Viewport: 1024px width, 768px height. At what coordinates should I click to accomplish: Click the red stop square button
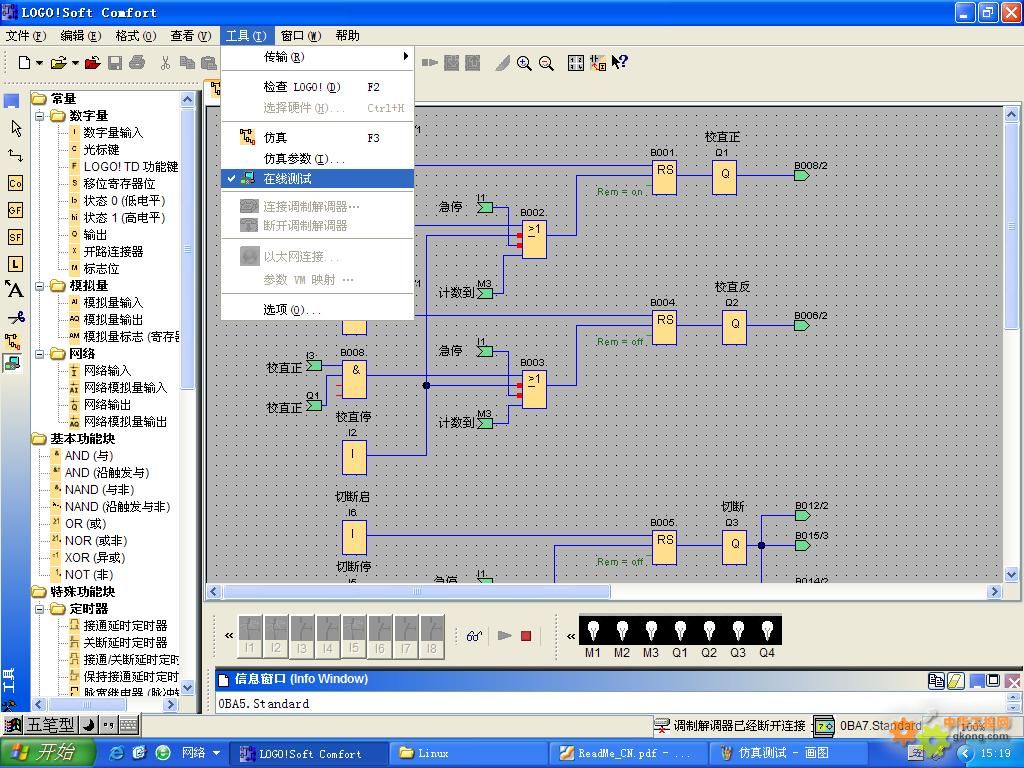coord(526,635)
